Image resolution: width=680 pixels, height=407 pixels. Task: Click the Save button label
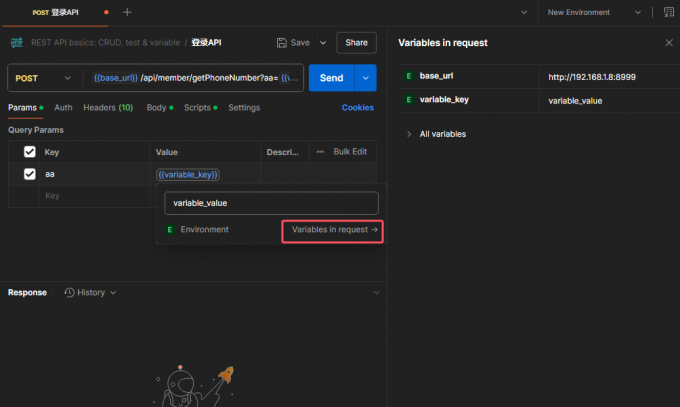coord(300,43)
